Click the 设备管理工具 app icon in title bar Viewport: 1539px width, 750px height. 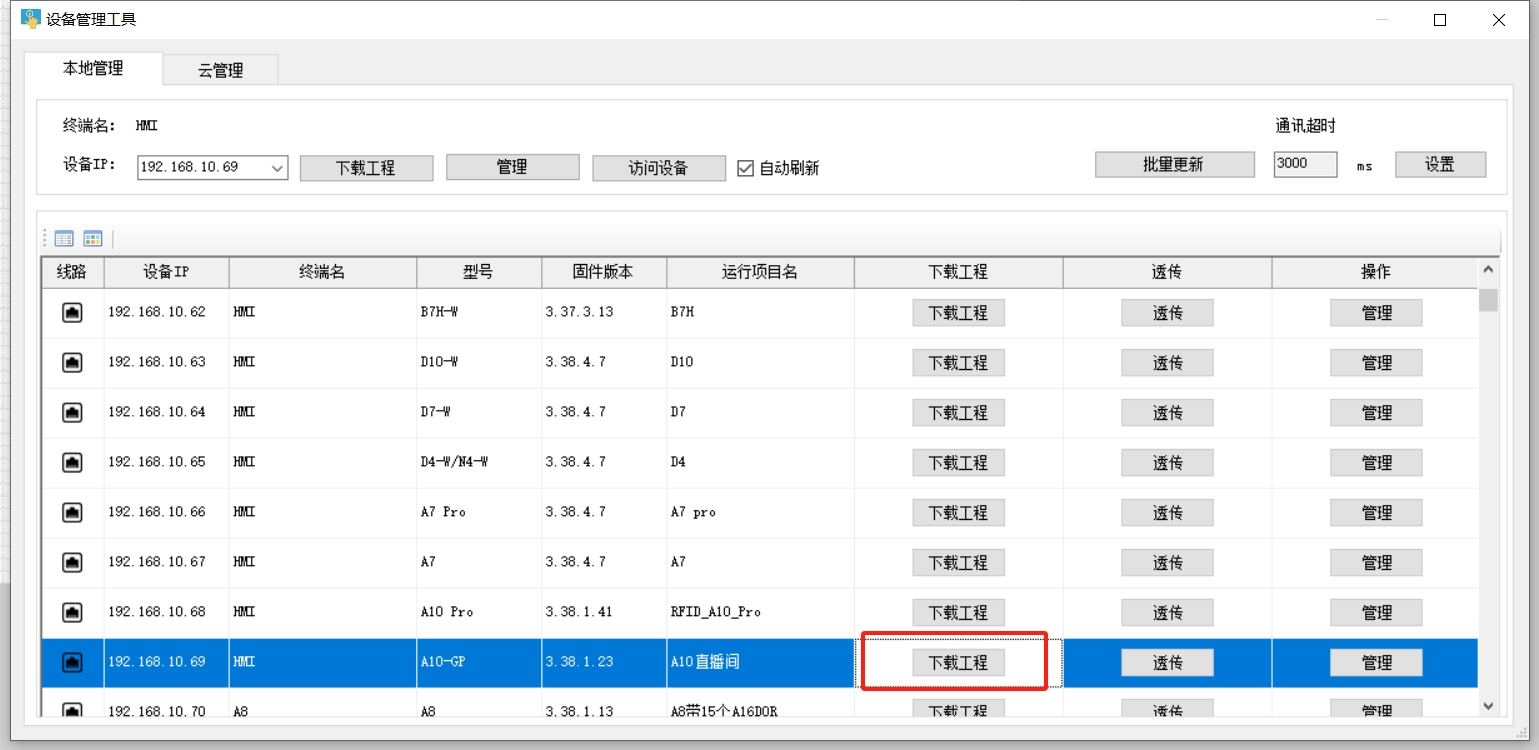coord(31,18)
